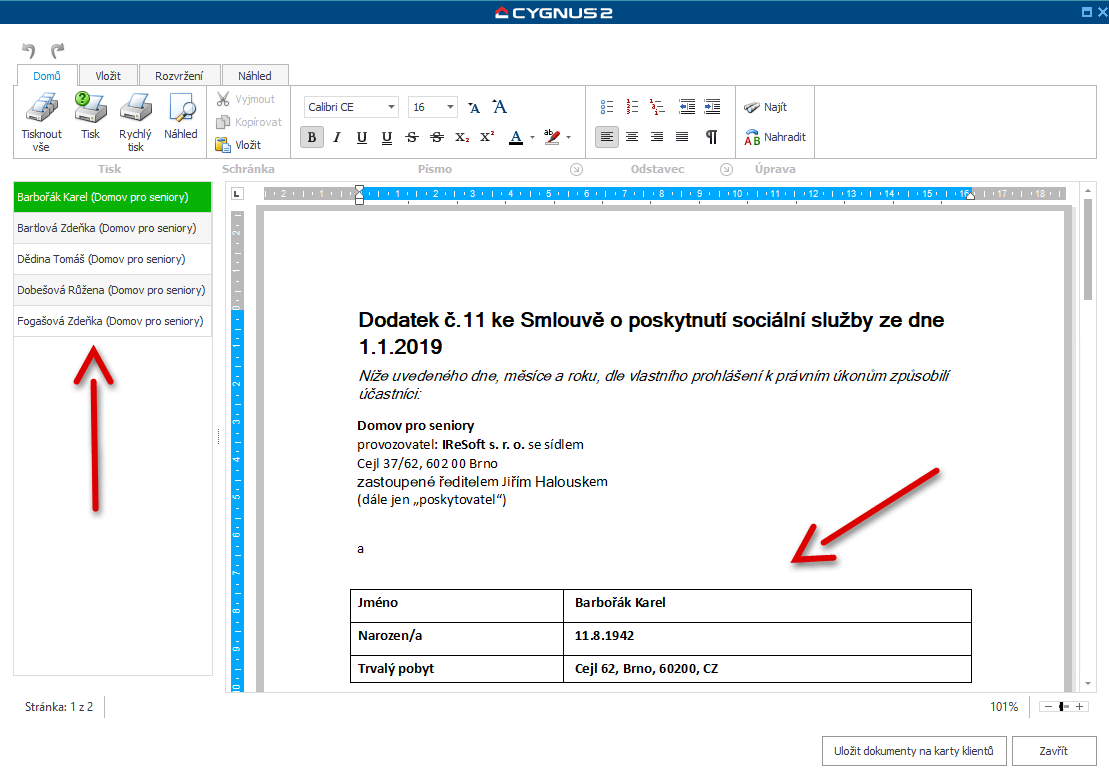This screenshot has width=1109, height=776.
Task: Click the Vložit clipboard icon
Action: [223, 144]
